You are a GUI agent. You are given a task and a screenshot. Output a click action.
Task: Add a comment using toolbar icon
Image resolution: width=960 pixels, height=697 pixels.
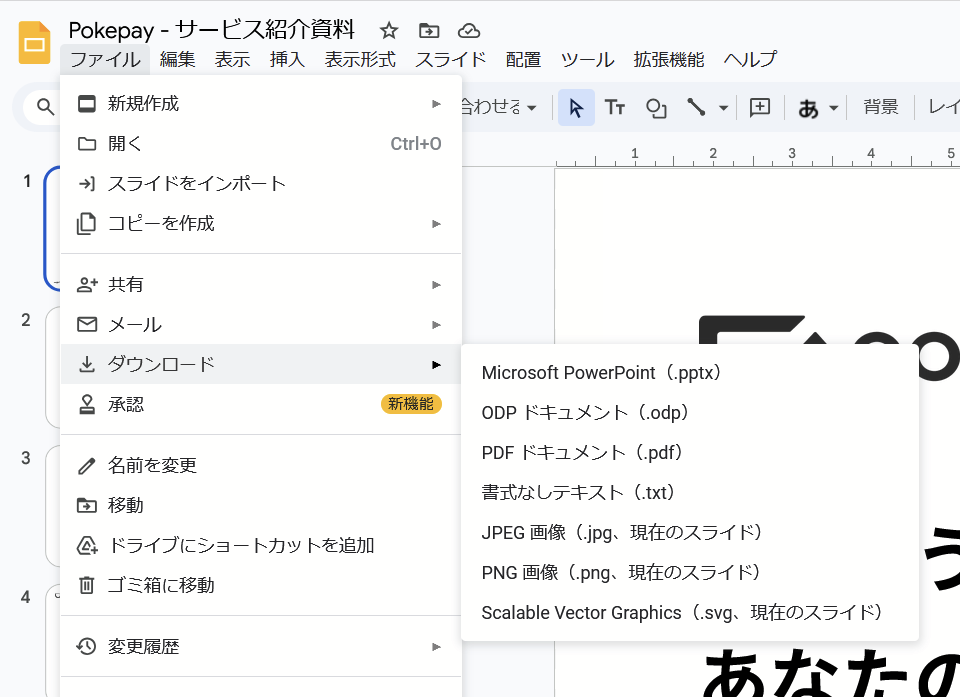point(760,108)
